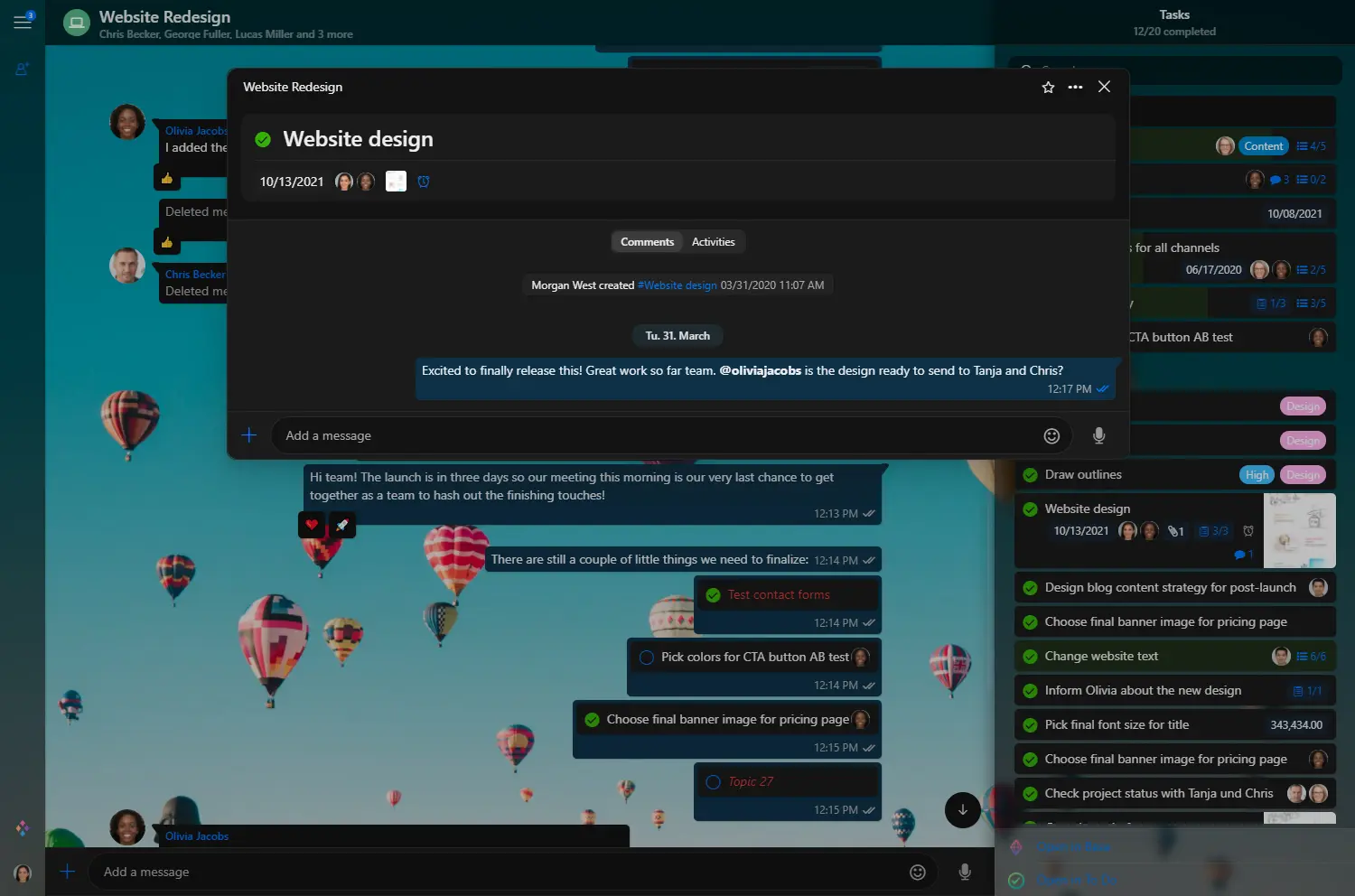
Task: Star the Website design task in dialog header
Action: [1048, 88]
